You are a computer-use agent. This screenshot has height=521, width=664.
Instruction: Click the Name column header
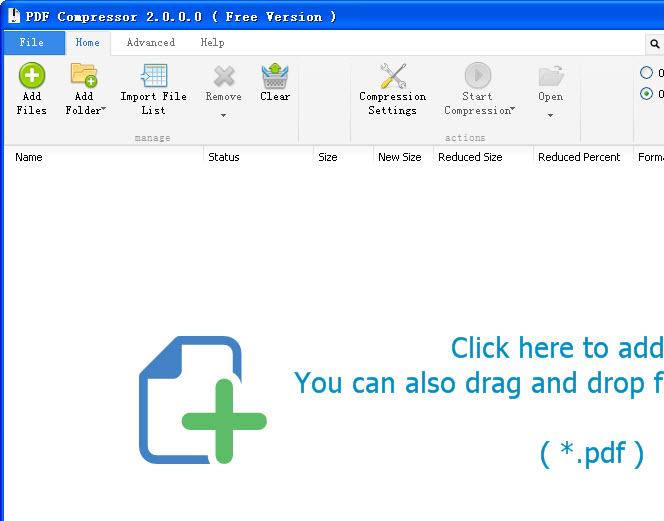point(29,157)
